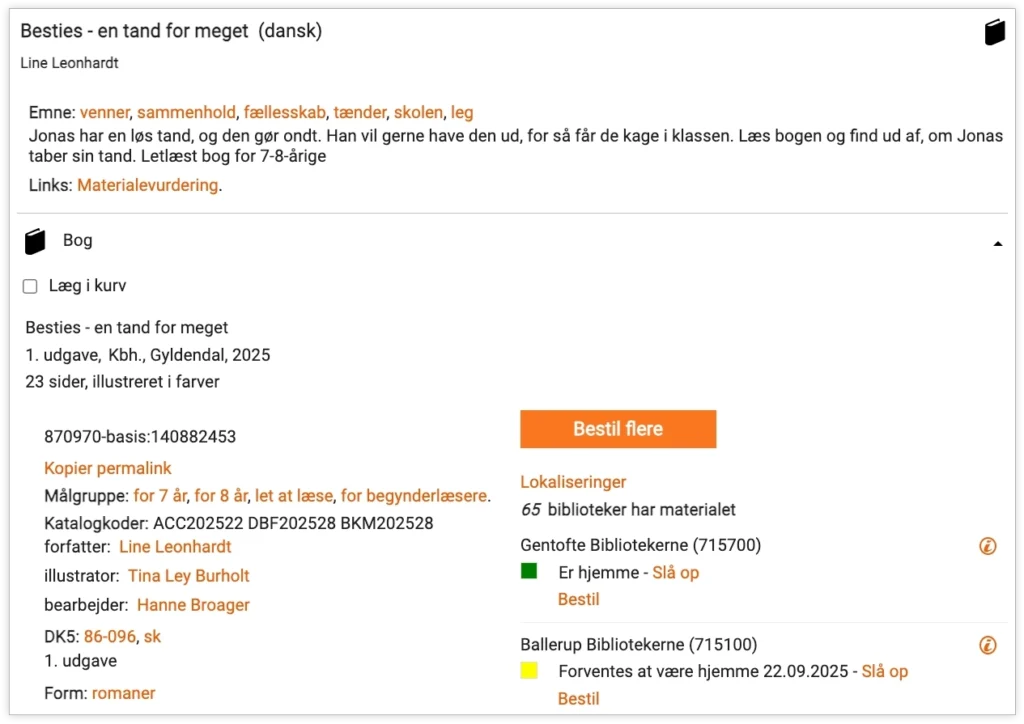The image size is (1024, 724).
Task: Click green availability square for Gentofte
Action: 529,571
